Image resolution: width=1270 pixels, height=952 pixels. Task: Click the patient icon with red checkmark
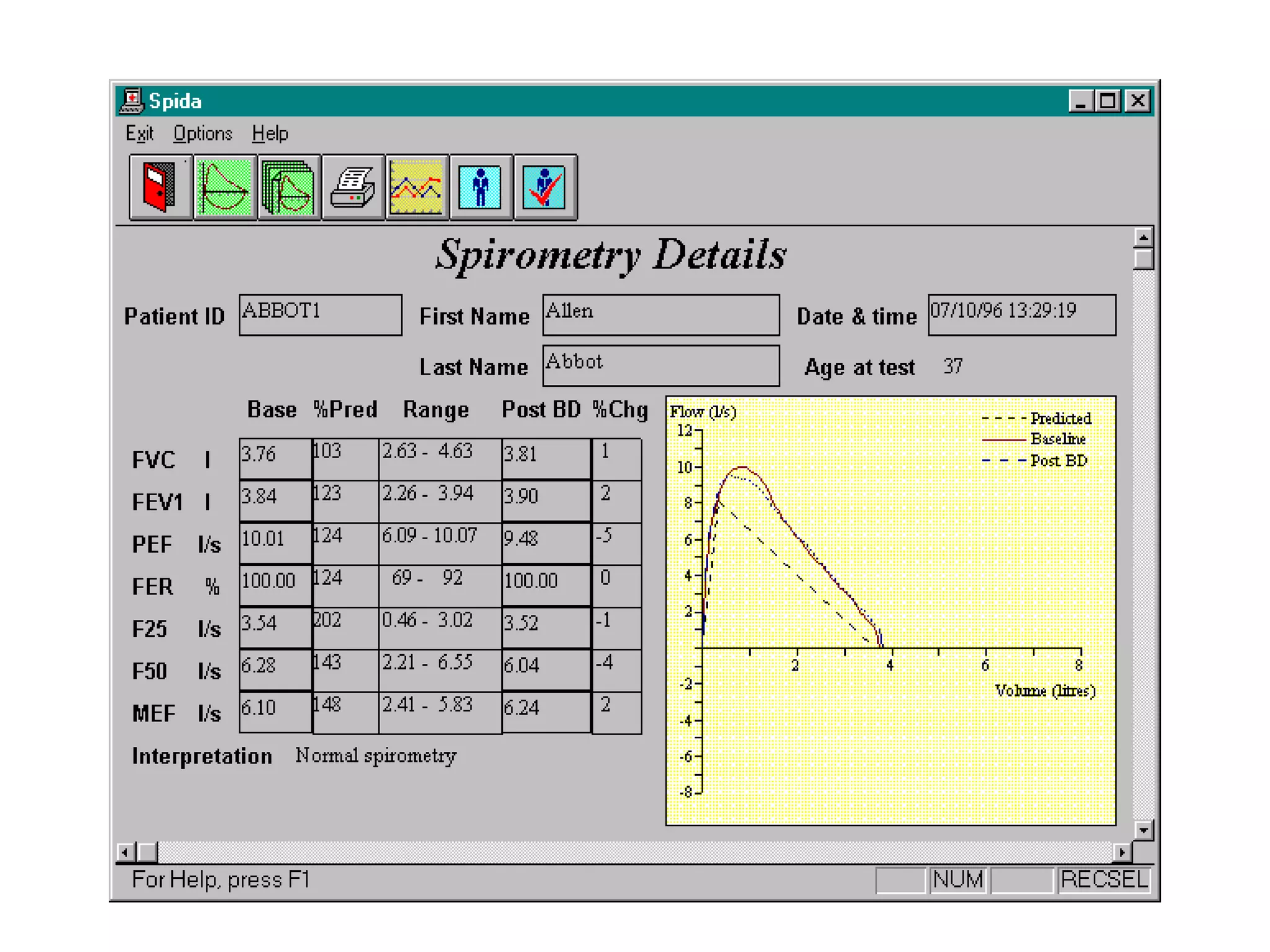point(544,187)
